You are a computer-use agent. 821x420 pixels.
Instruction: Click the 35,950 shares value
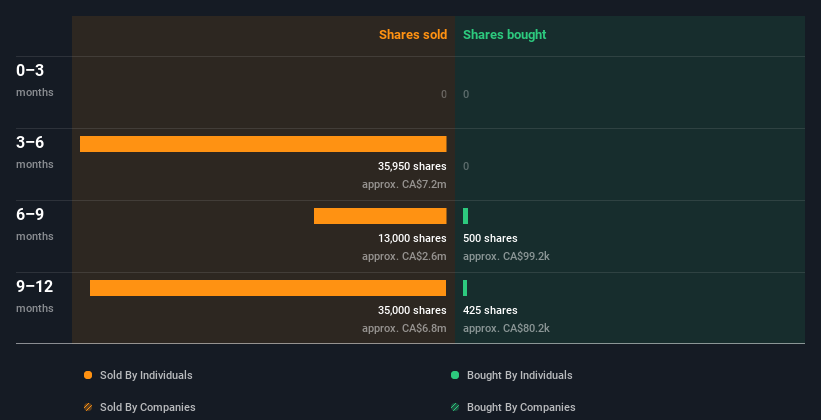[x=412, y=166]
